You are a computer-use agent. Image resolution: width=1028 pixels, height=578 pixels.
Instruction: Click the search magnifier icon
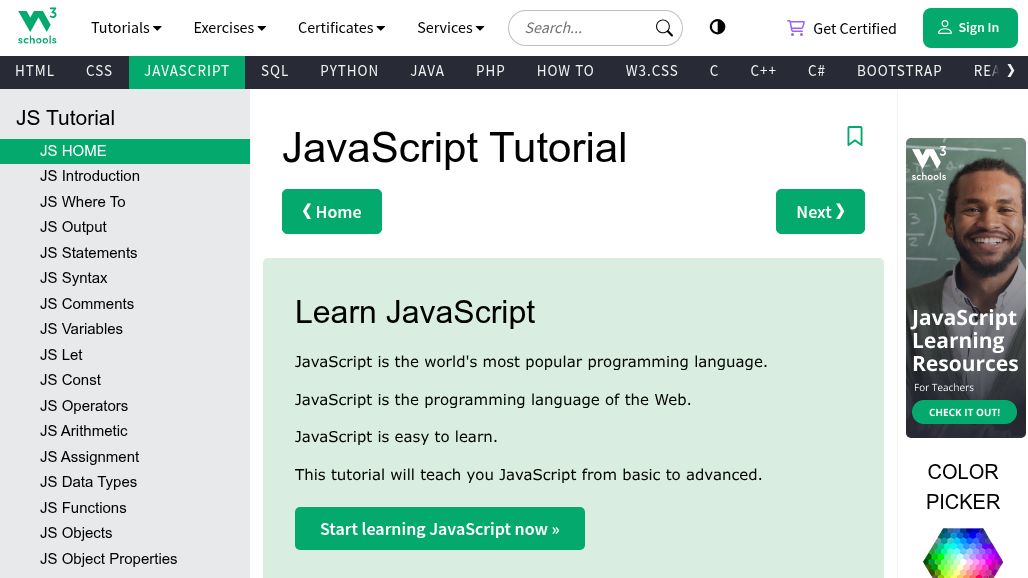(664, 28)
